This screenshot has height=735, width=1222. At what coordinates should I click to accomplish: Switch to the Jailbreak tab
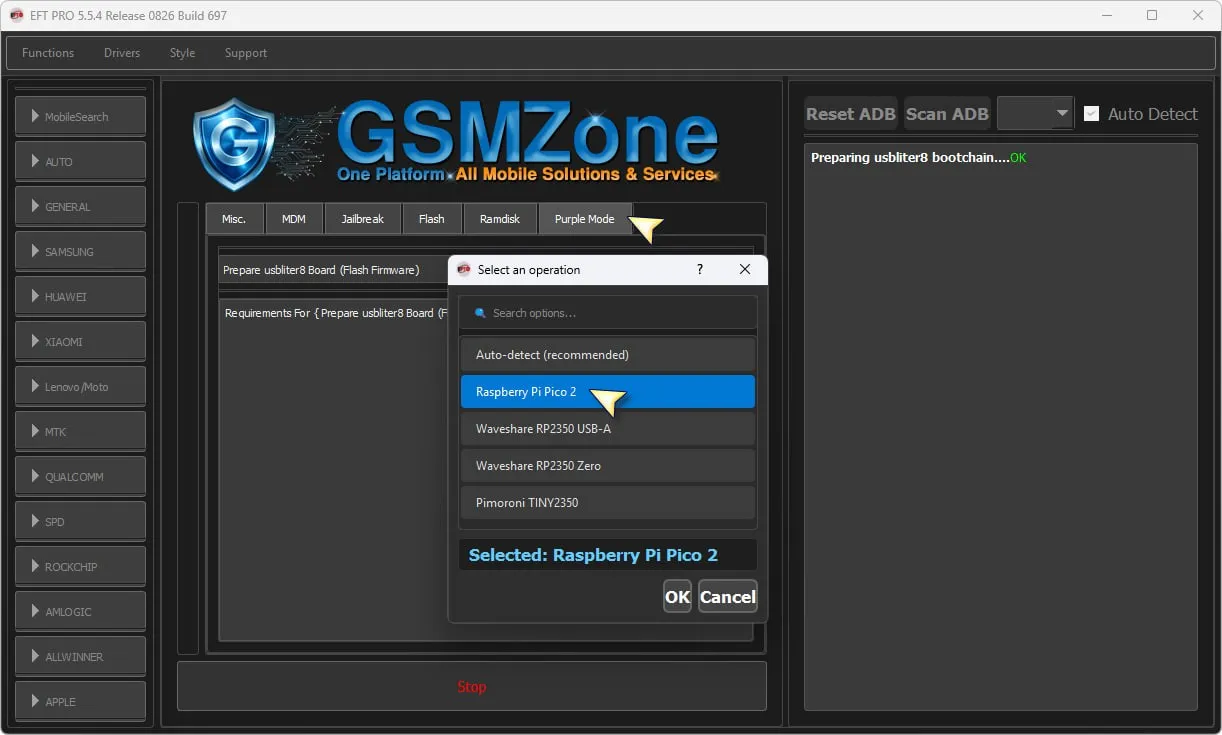click(362, 219)
